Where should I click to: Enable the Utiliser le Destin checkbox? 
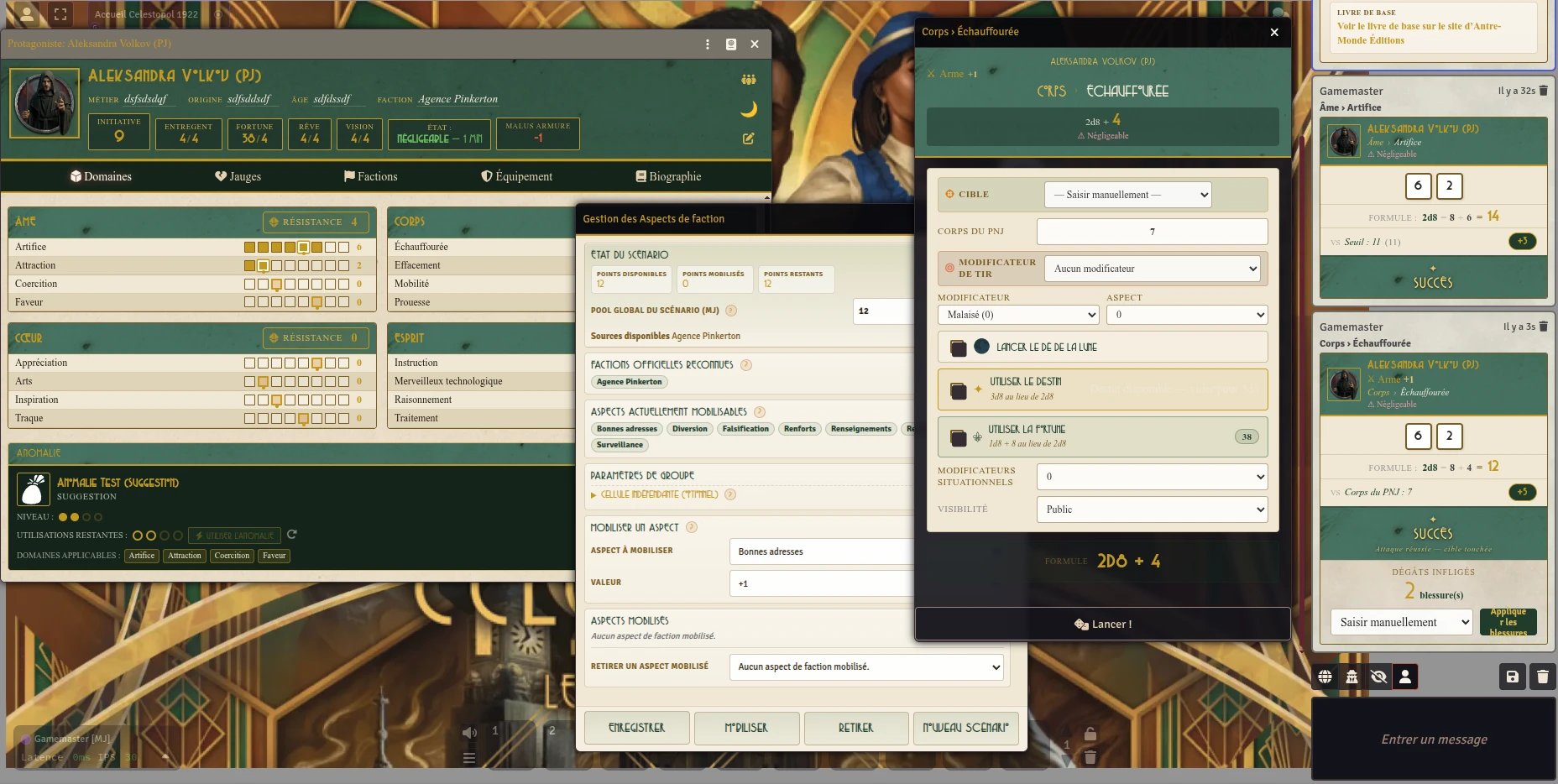tap(958, 390)
